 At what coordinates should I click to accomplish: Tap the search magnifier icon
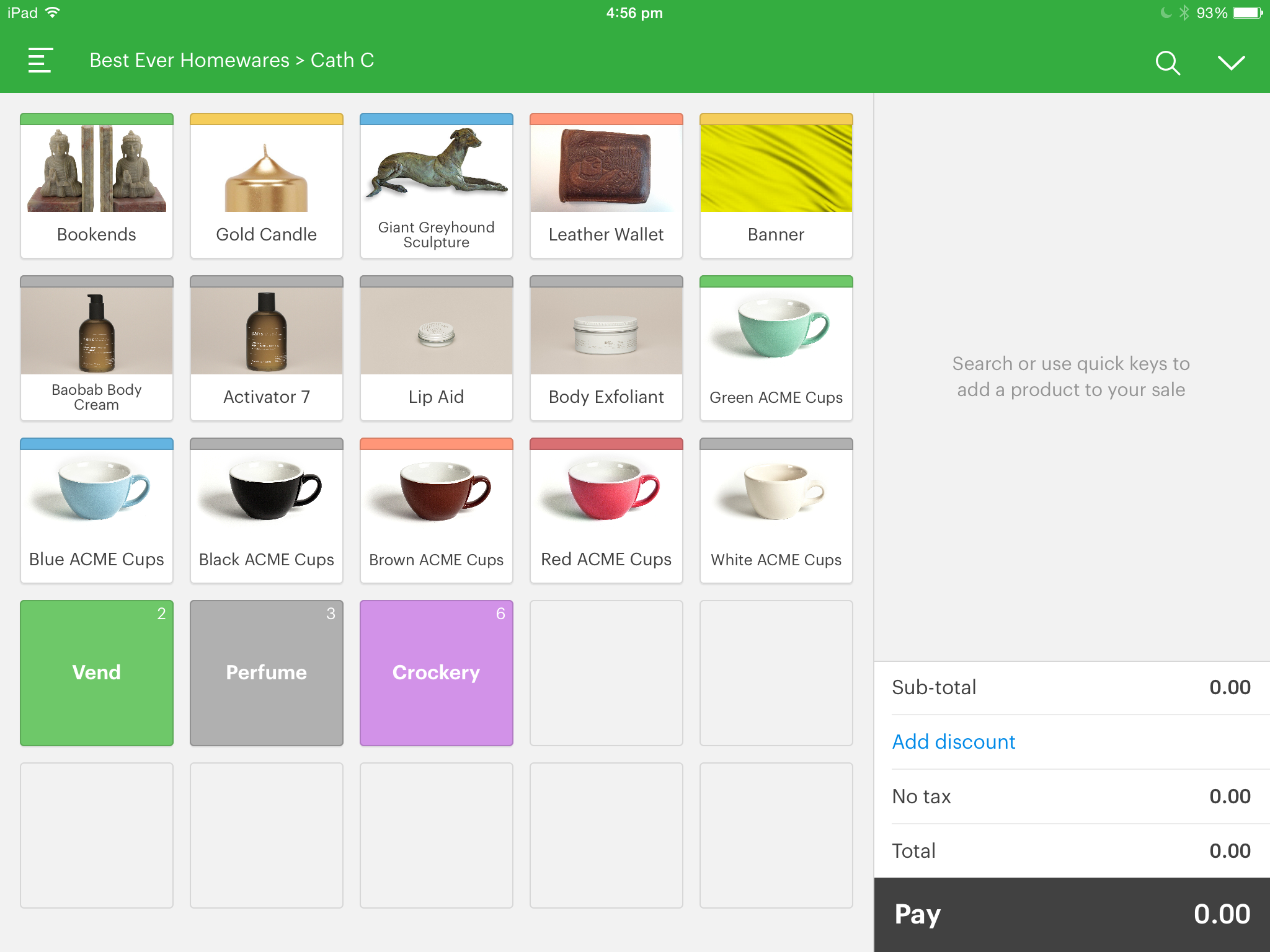coord(1167,62)
